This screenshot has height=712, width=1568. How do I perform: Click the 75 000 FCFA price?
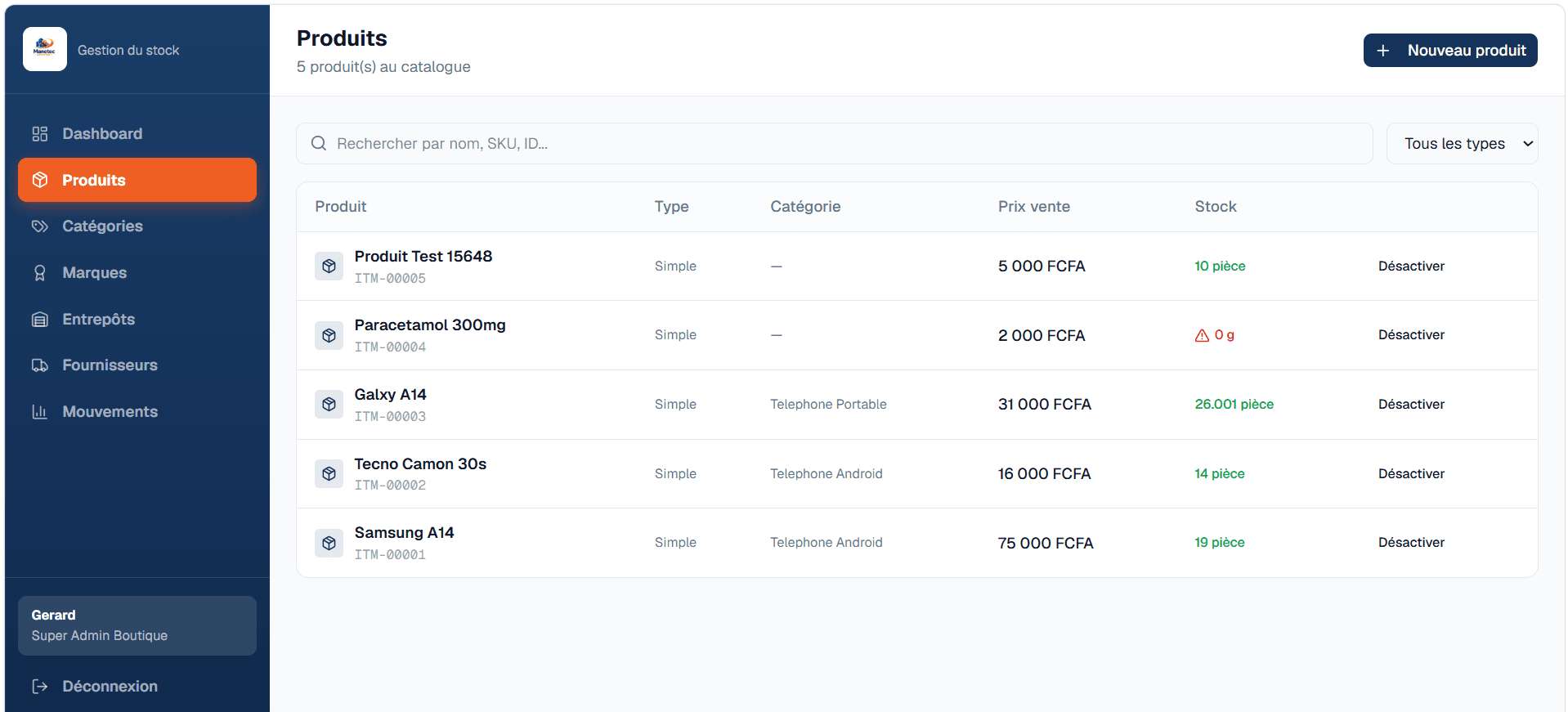coord(1046,544)
